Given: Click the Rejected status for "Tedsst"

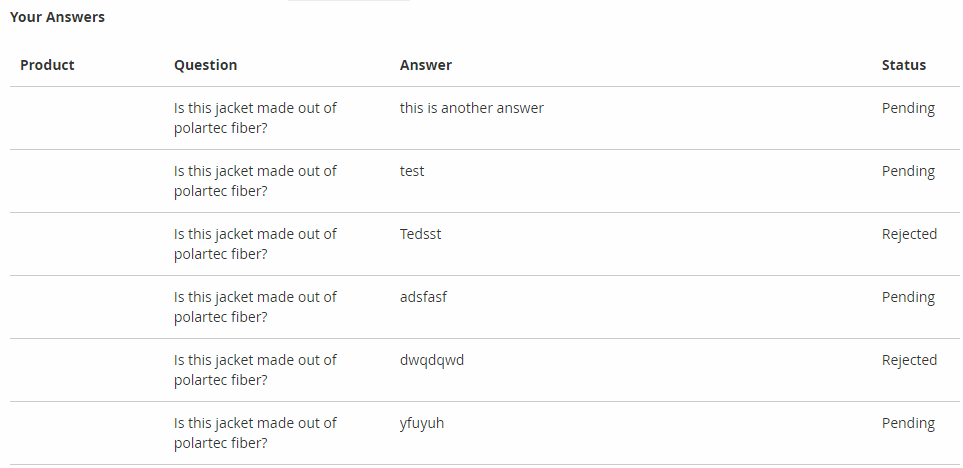Looking at the screenshot, I should 908,234.
